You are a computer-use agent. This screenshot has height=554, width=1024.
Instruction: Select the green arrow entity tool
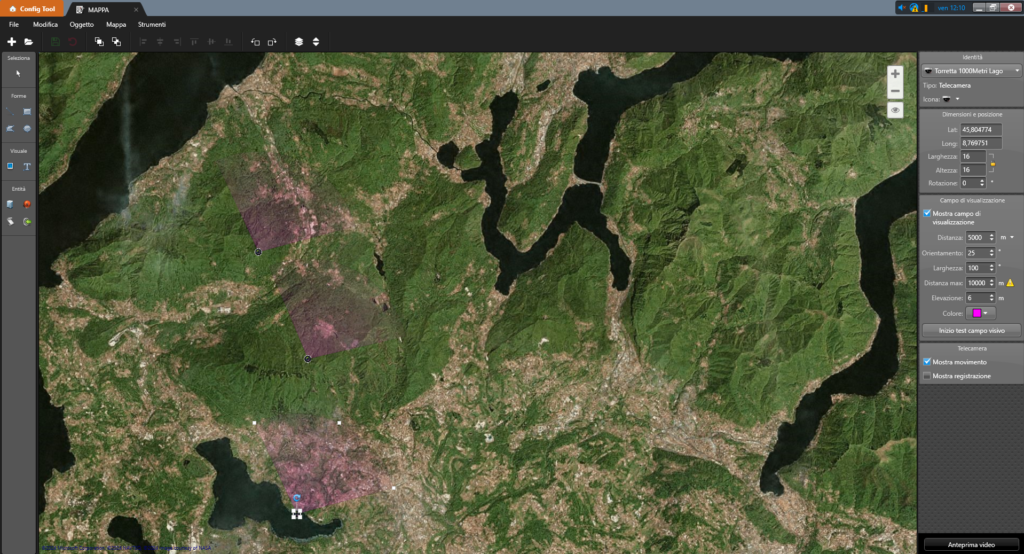(x=27, y=221)
